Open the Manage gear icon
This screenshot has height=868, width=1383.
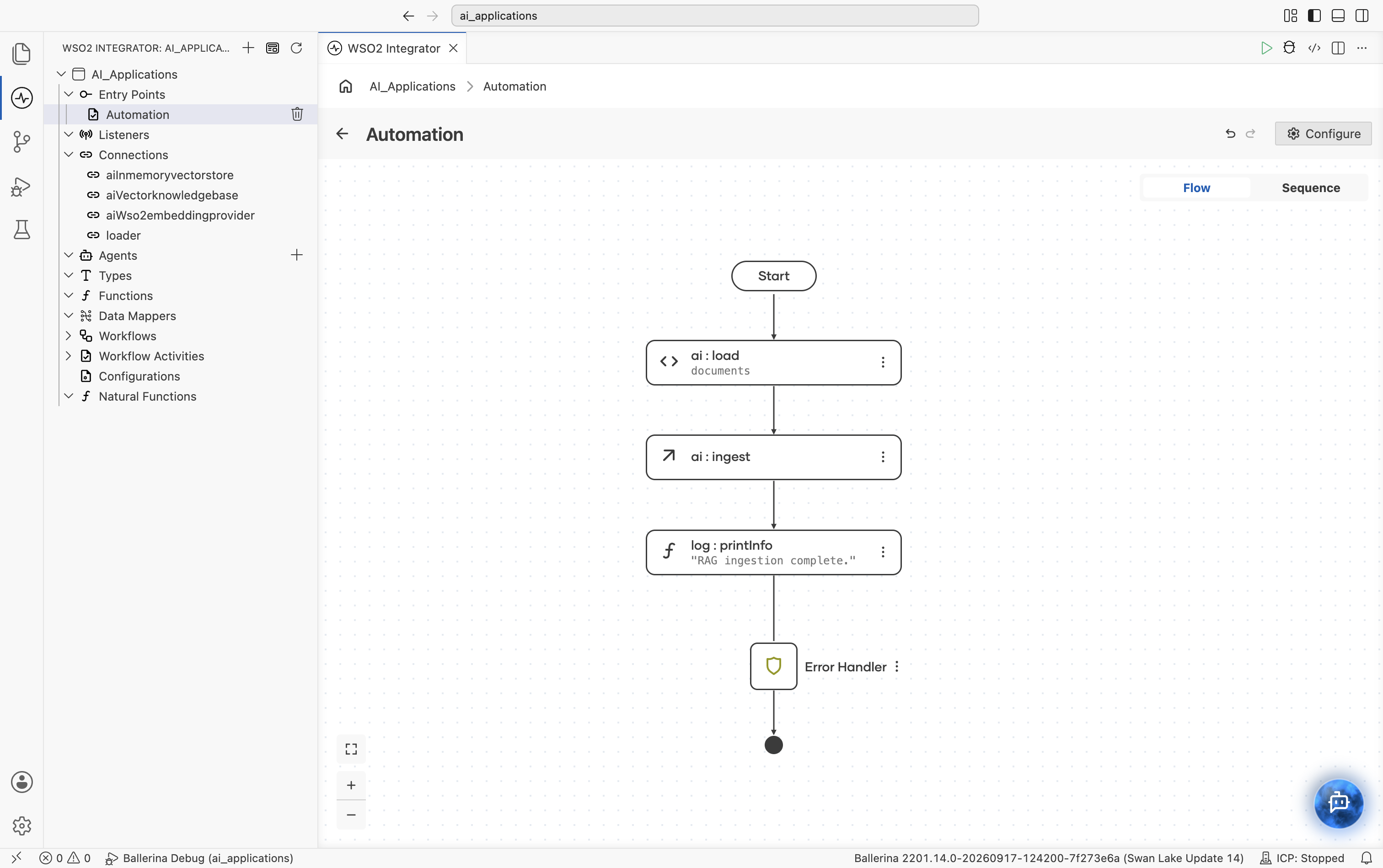click(x=22, y=826)
